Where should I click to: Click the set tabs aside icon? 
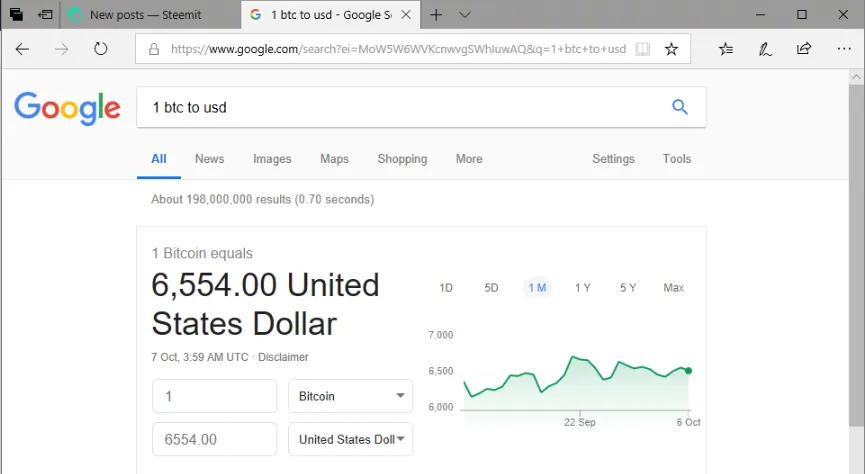(x=45, y=15)
